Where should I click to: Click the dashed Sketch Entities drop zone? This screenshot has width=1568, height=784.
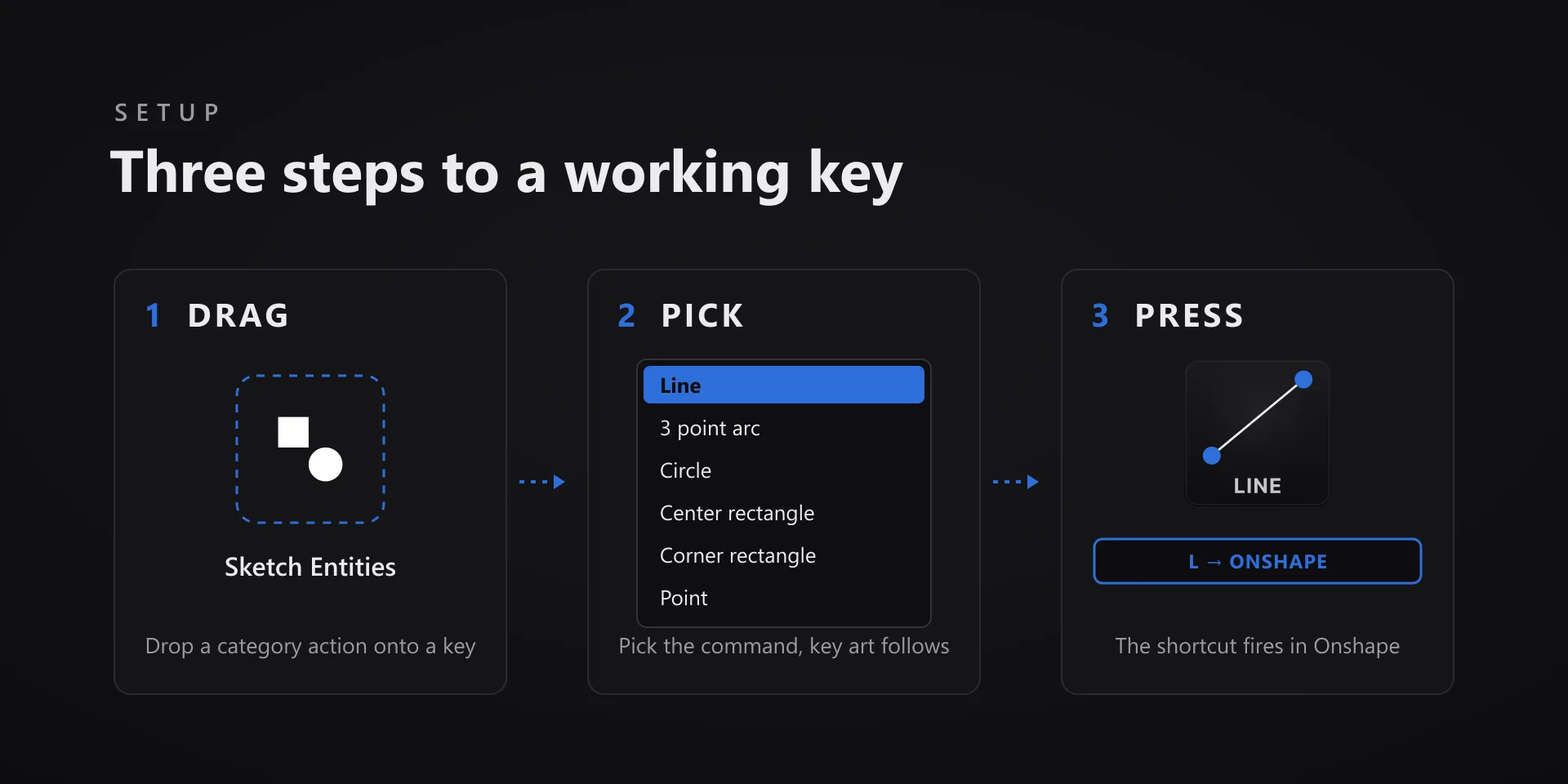(310, 449)
